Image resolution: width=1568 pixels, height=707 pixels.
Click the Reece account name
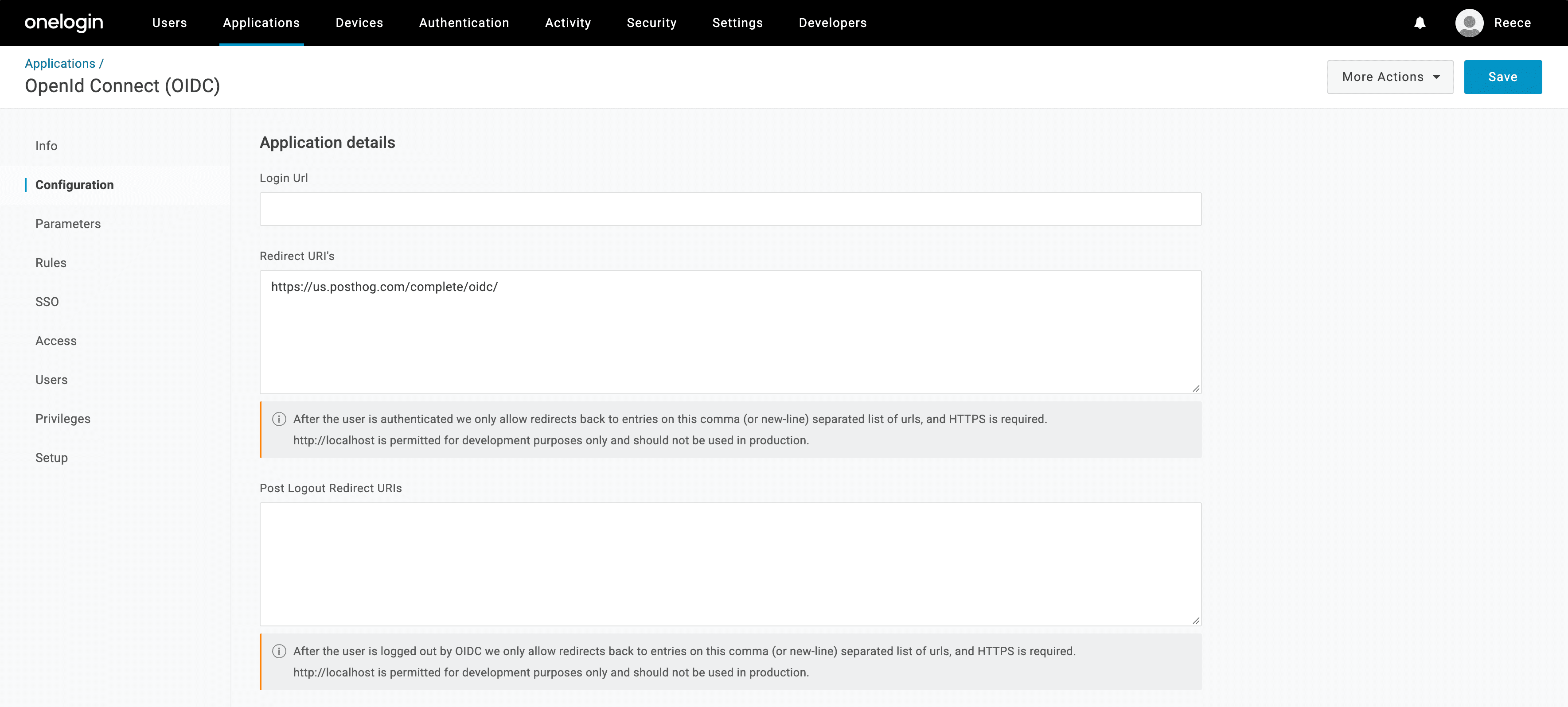pos(1512,23)
